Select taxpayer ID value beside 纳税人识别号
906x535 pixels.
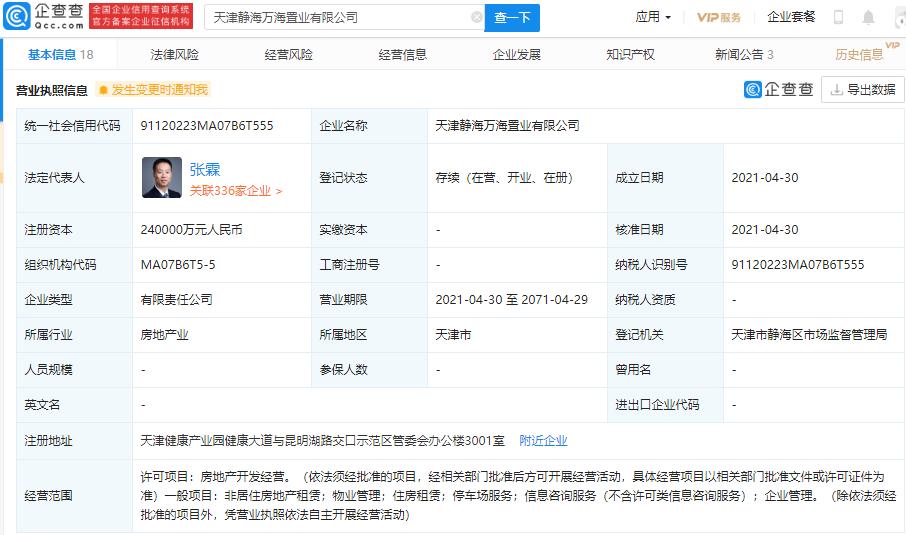click(x=798, y=265)
